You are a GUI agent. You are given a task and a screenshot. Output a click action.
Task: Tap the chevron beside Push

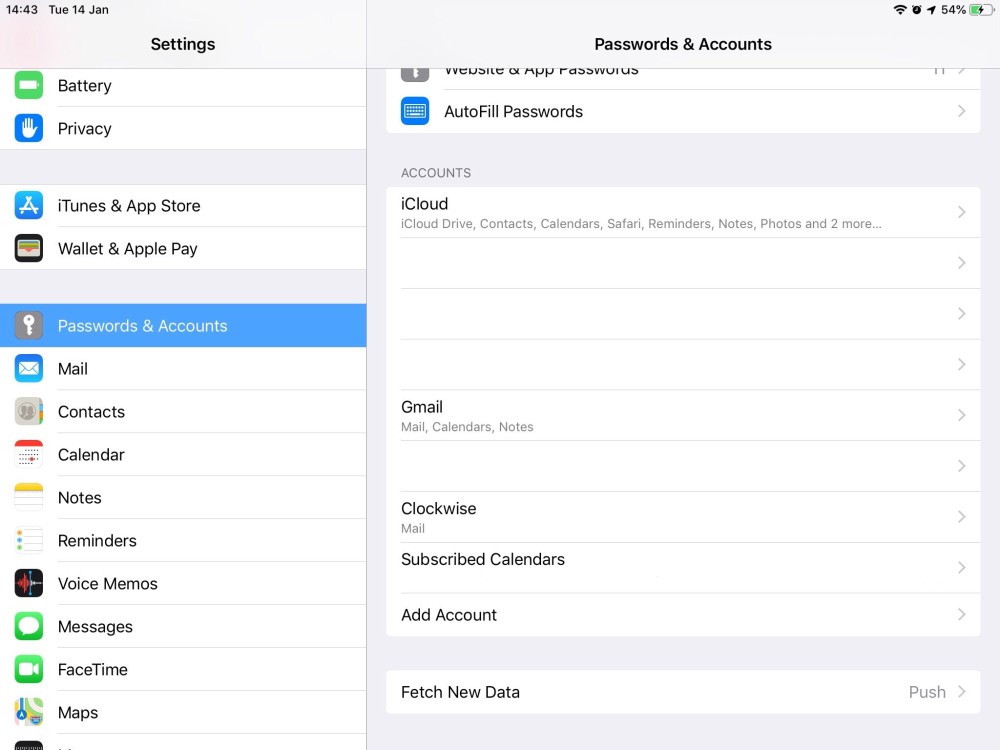point(962,691)
